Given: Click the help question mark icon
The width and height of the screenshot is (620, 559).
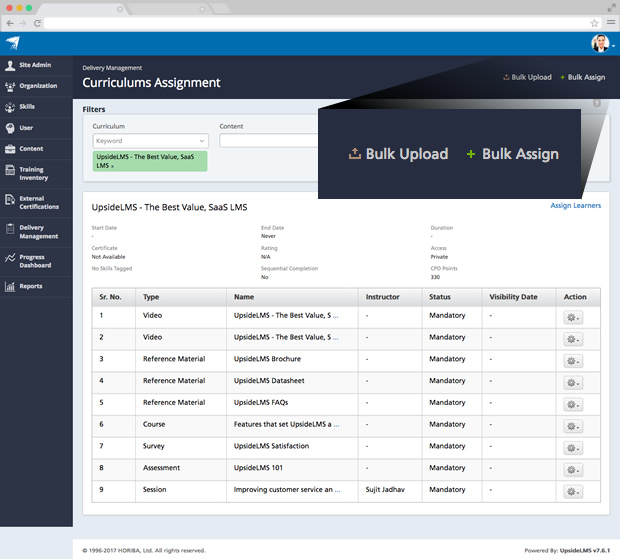Looking at the screenshot, I should click(597, 103).
